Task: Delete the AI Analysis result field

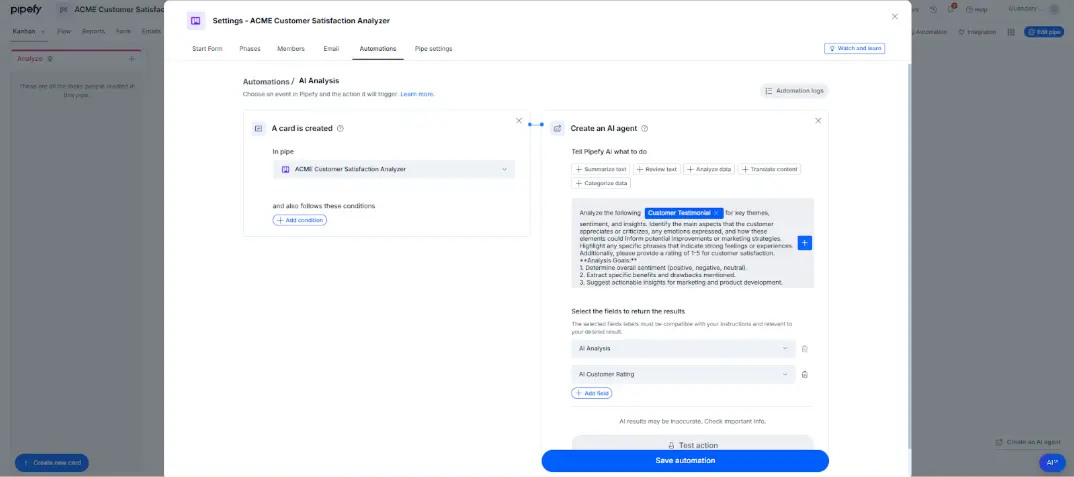Action: coord(805,349)
